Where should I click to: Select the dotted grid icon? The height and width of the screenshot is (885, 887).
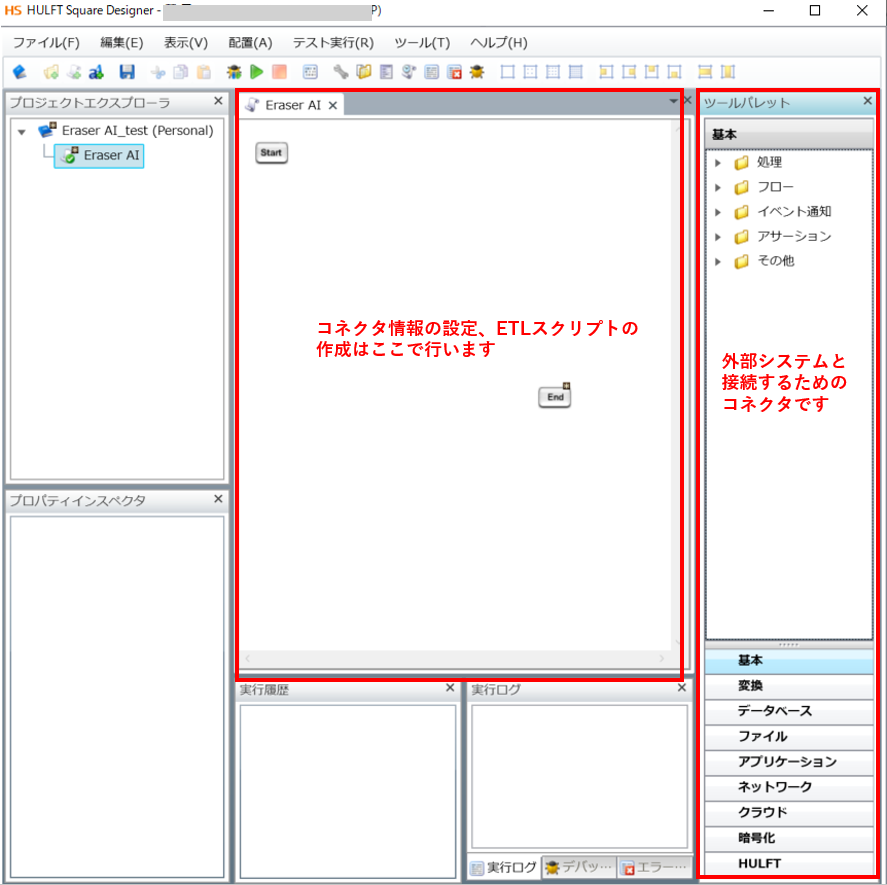coord(531,72)
